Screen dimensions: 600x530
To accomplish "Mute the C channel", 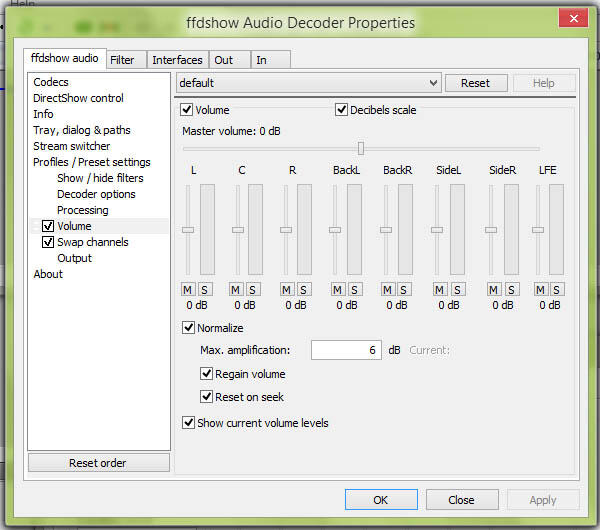I will click(236, 289).
